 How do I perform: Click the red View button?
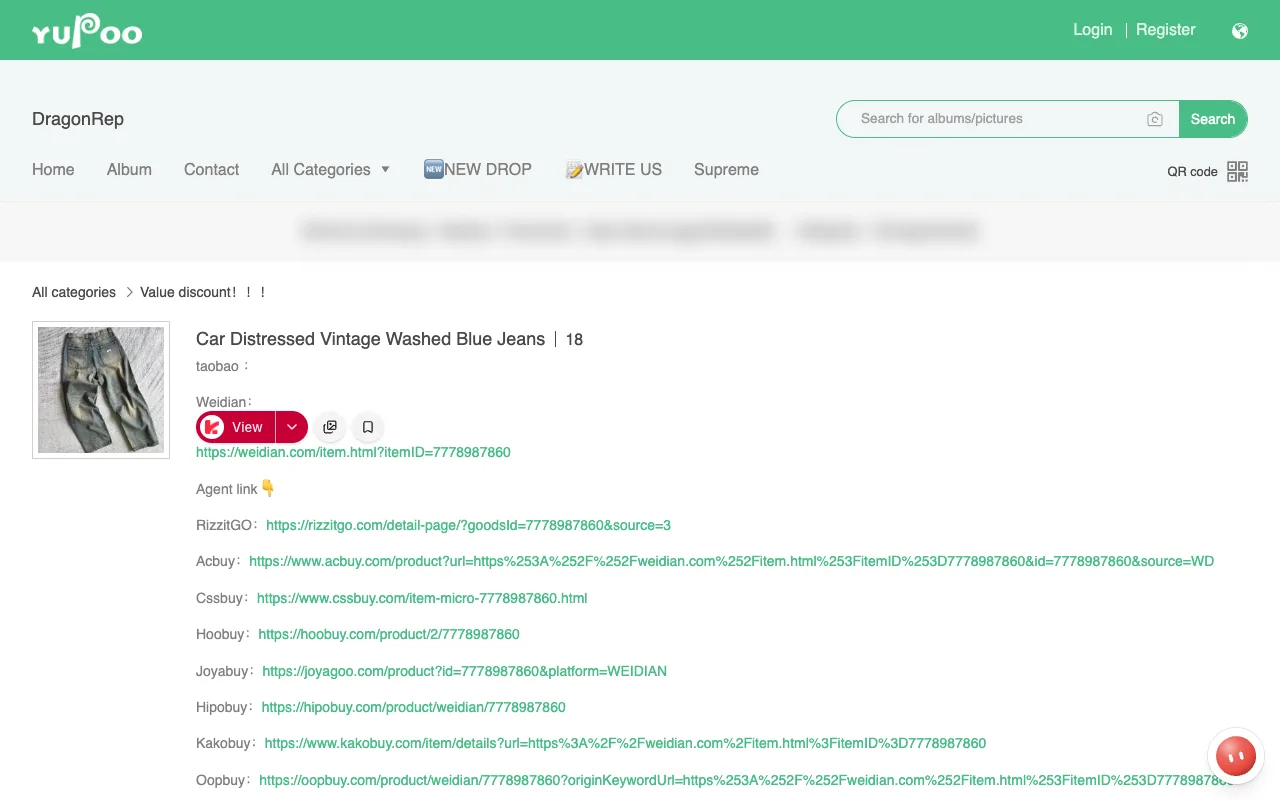coord(236,427)
